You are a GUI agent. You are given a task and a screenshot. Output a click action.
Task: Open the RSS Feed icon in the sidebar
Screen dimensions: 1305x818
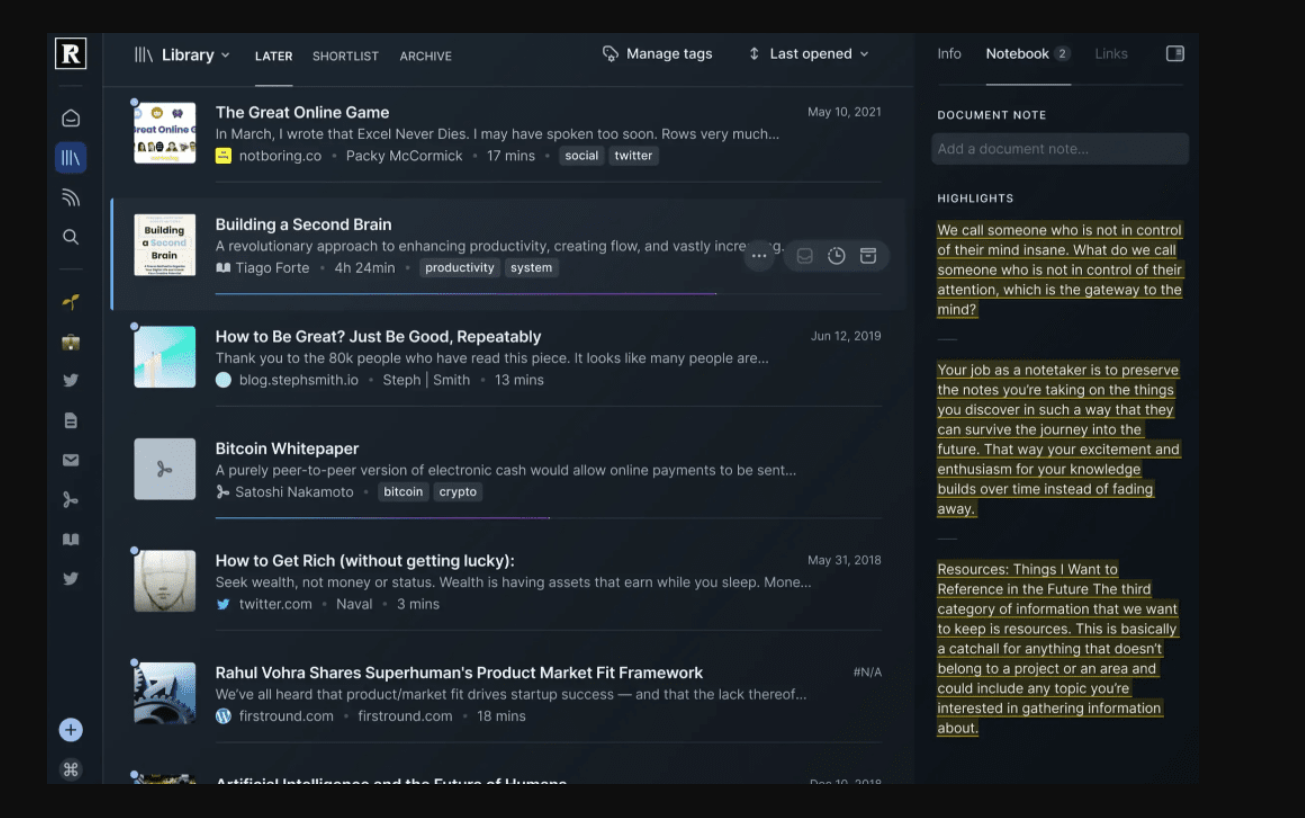71,198
